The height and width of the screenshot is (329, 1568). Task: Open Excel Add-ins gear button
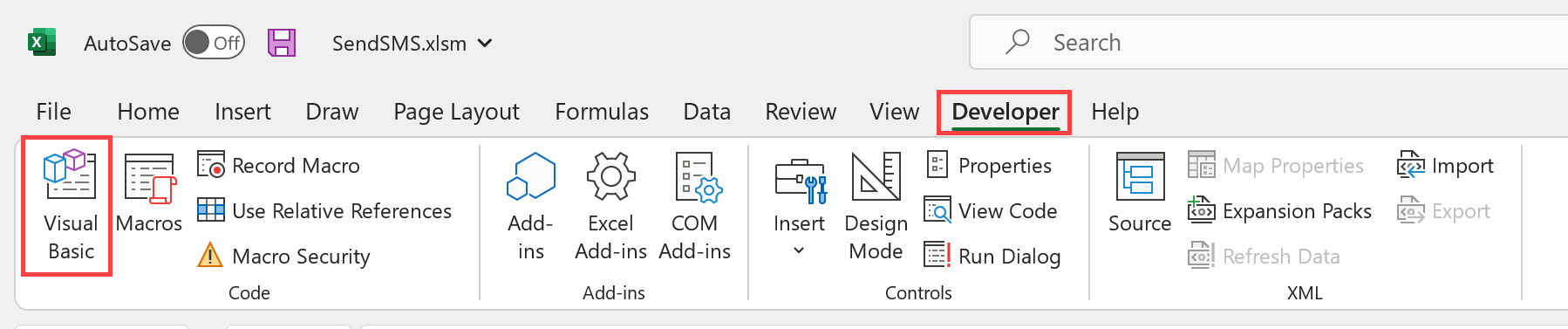tap(610, 206)
